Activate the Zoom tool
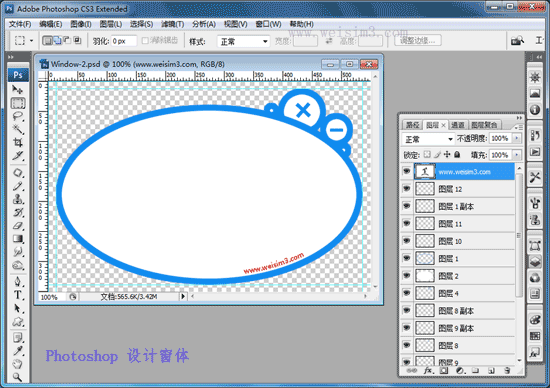 pos(18,377)
